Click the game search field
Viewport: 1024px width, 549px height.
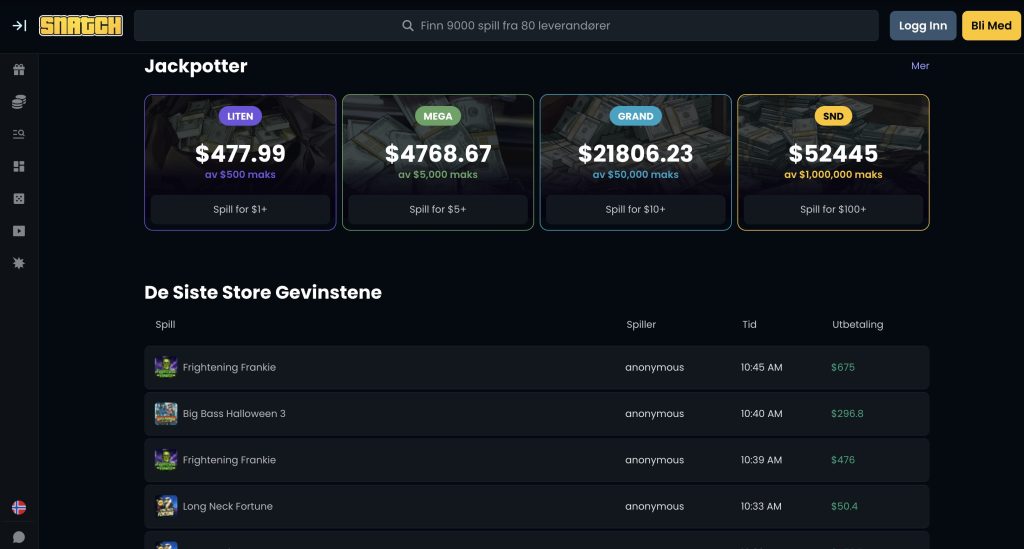(x=506, y=26)
